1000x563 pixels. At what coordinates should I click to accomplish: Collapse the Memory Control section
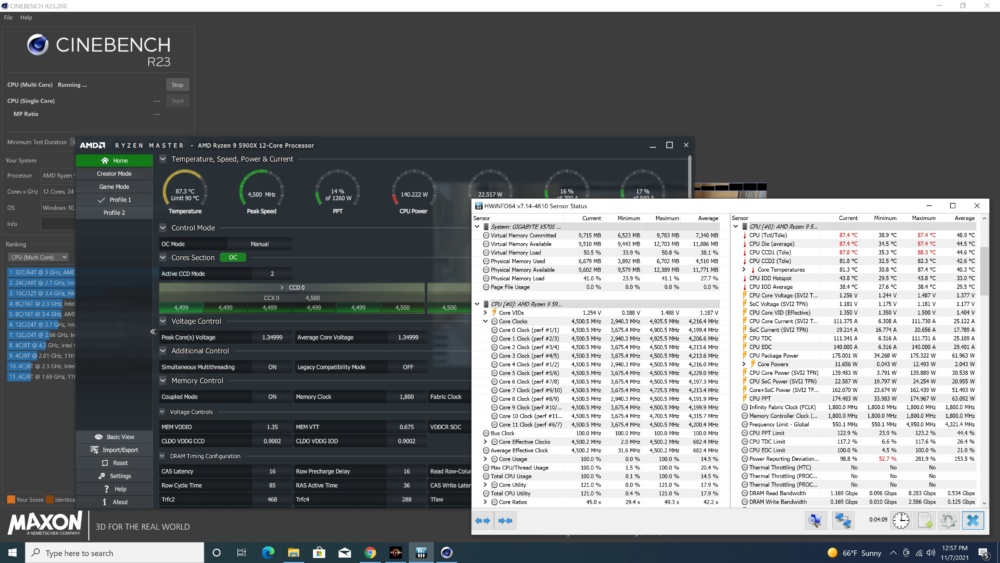pyautogui.click(x=163, y=381)
